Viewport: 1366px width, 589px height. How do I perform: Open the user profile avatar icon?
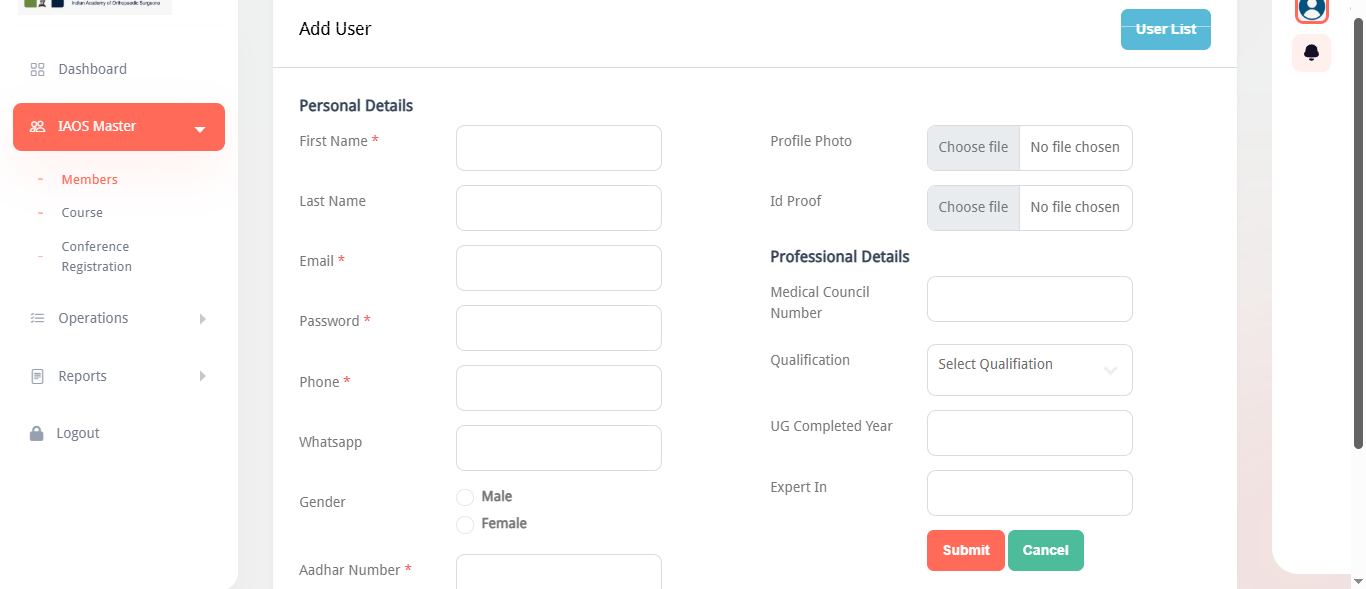(x=1311, y=9)
